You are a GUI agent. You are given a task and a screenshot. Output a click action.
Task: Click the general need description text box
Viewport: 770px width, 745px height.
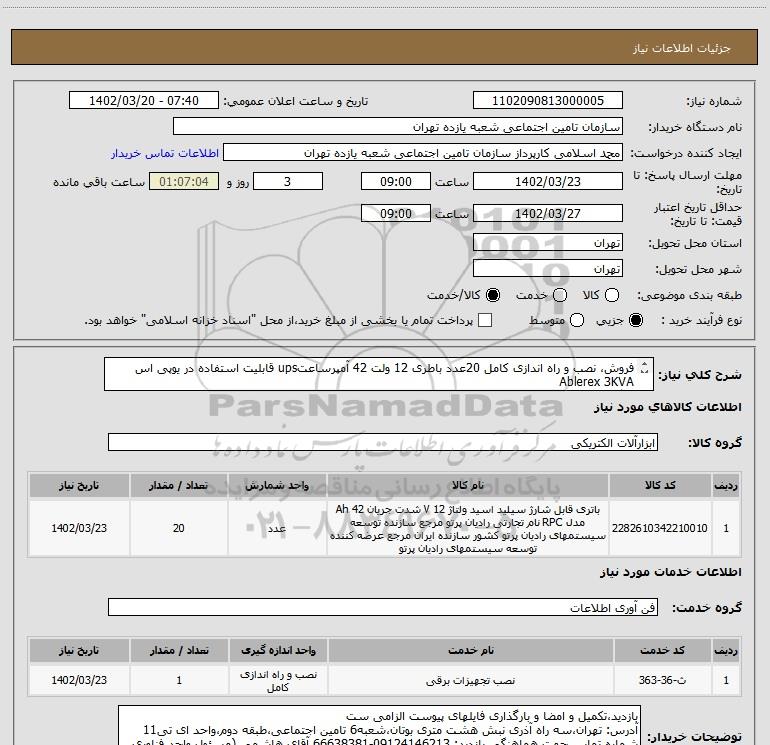point(379,375)
